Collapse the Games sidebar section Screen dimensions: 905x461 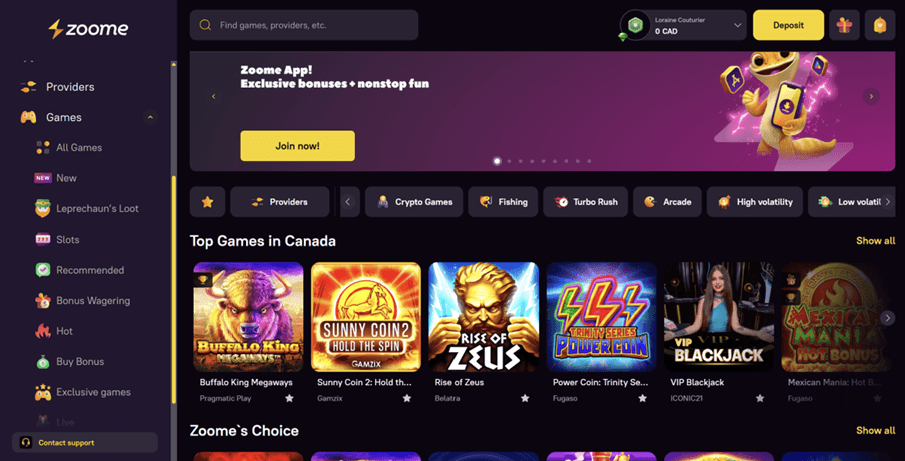150,117
